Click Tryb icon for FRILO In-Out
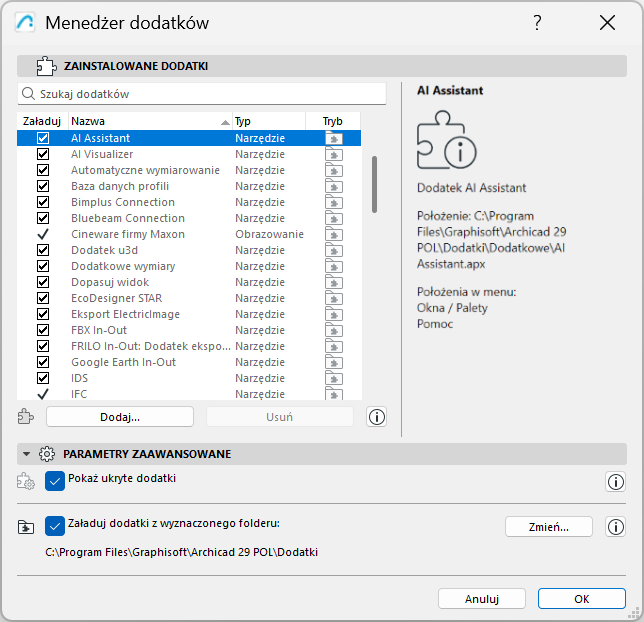 pyautogui.click(x=334, y=347)
